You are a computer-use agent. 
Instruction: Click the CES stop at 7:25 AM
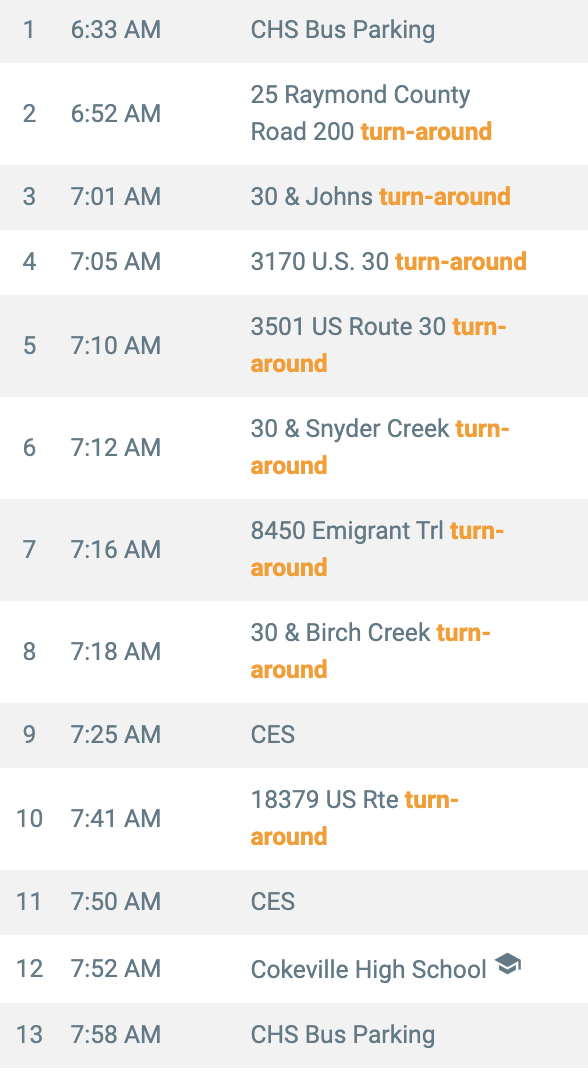pyautogui.click(x=294, y=735)
